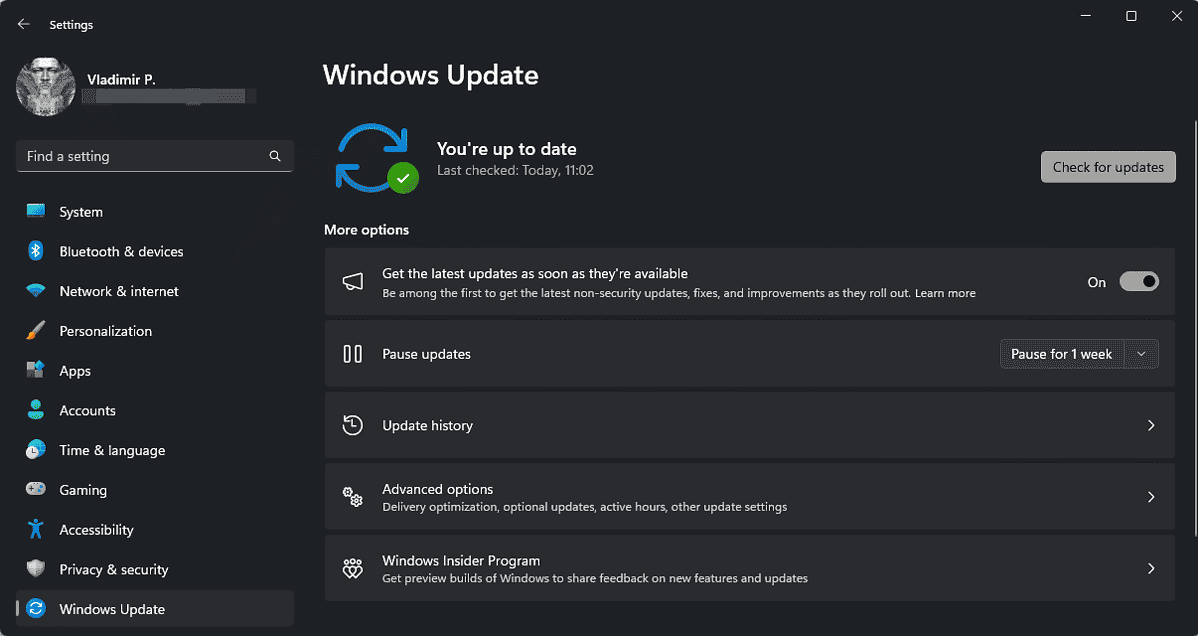Click the Windows Update sidebar icon

35,608
